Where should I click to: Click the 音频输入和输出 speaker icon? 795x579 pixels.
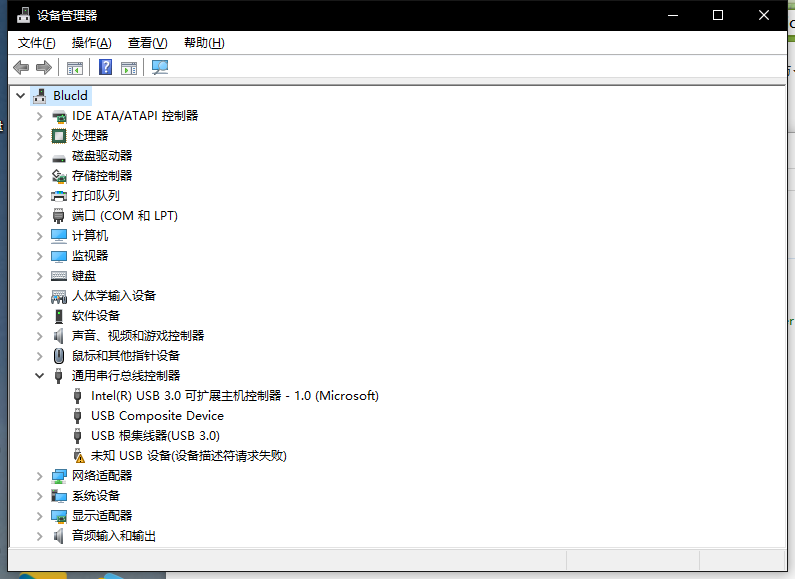[59, 536]
